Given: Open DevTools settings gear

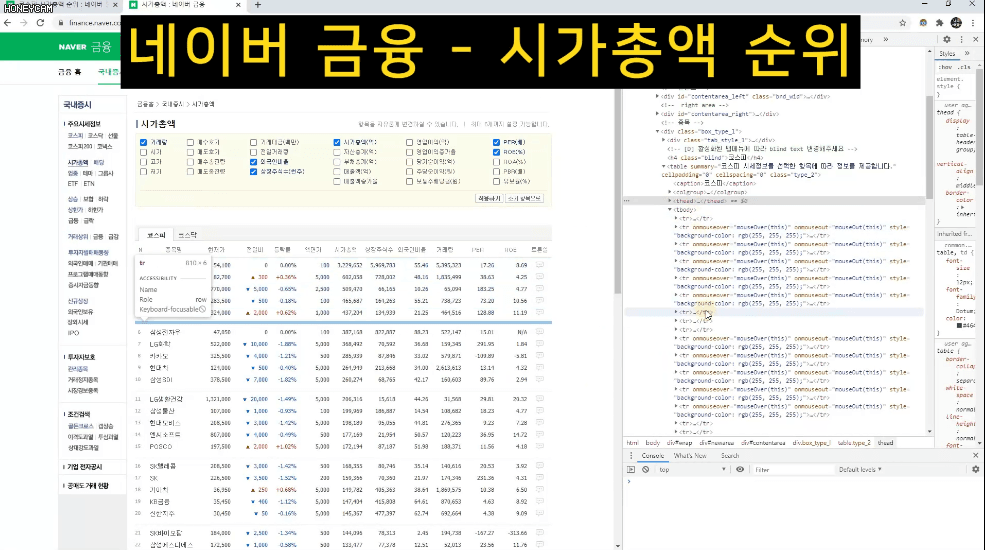Looking at the screenshot, I should pyautogui.click(x=947, y=40).
